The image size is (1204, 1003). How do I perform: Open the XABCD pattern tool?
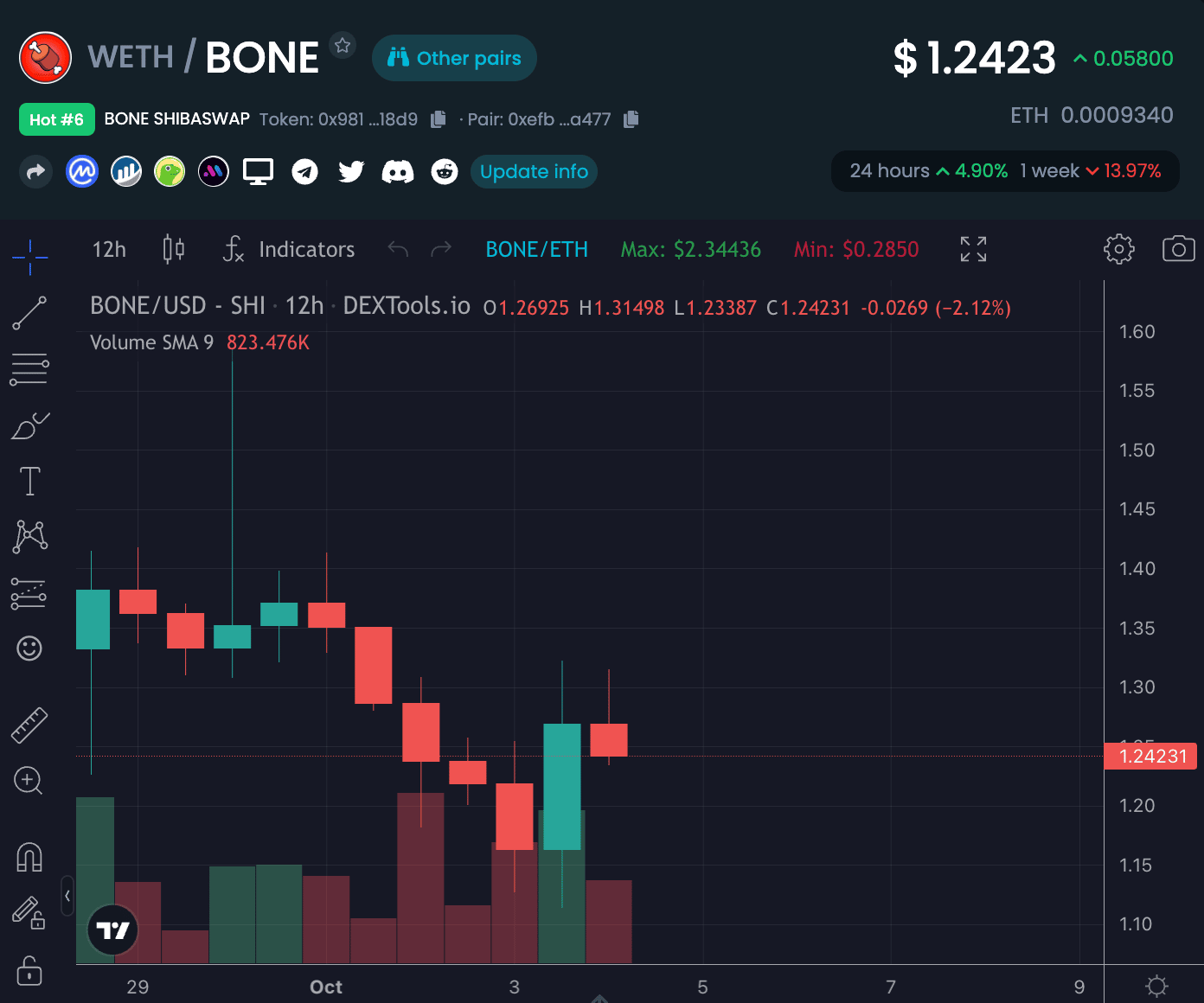click(x=29, y=536)
